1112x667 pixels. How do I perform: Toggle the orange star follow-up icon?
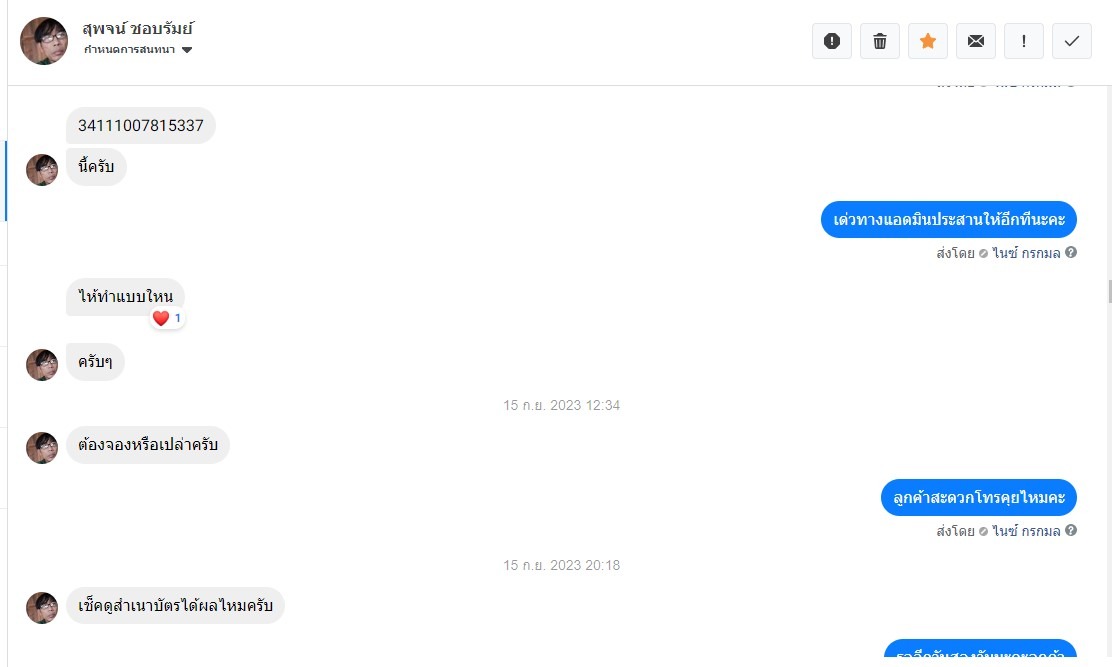pos(928,41)
